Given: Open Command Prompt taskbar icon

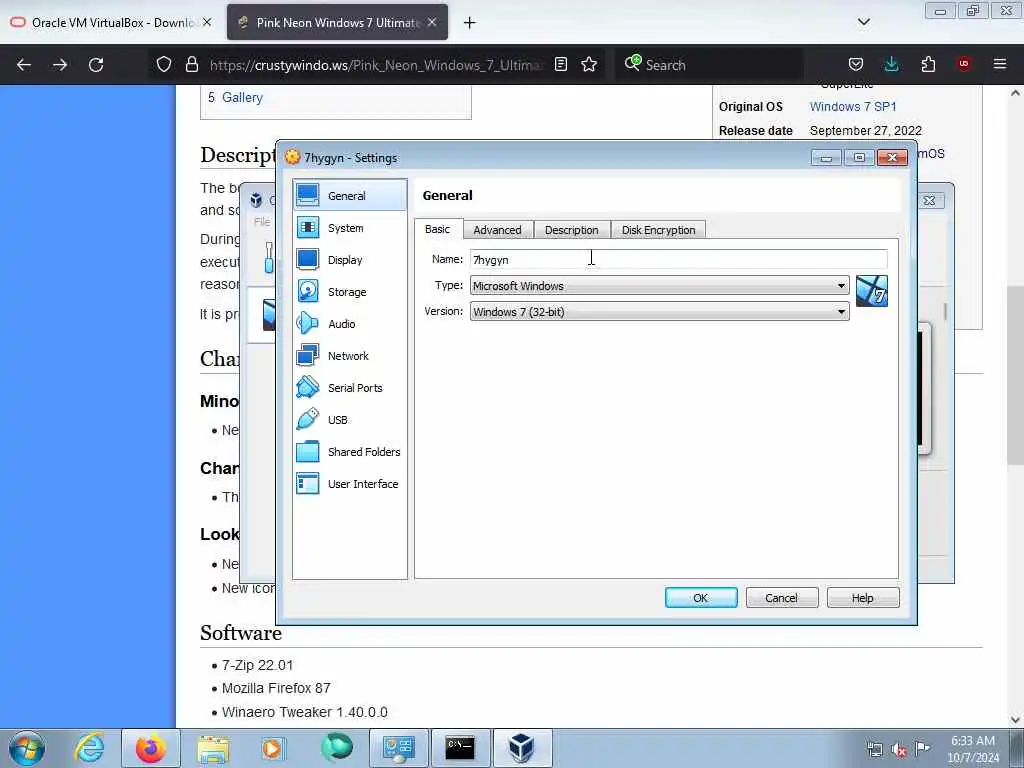Looking at the screenshot, I should [460, 748].
